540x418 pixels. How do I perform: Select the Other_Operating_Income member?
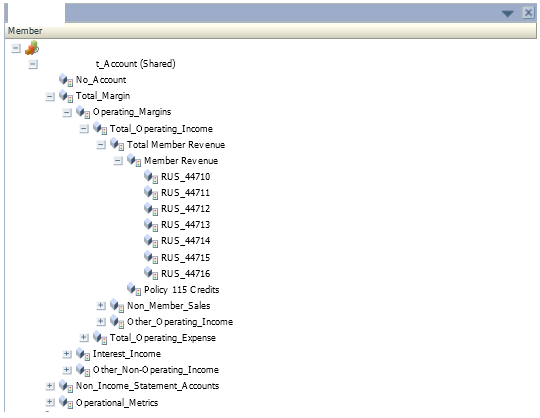(180, 322)
